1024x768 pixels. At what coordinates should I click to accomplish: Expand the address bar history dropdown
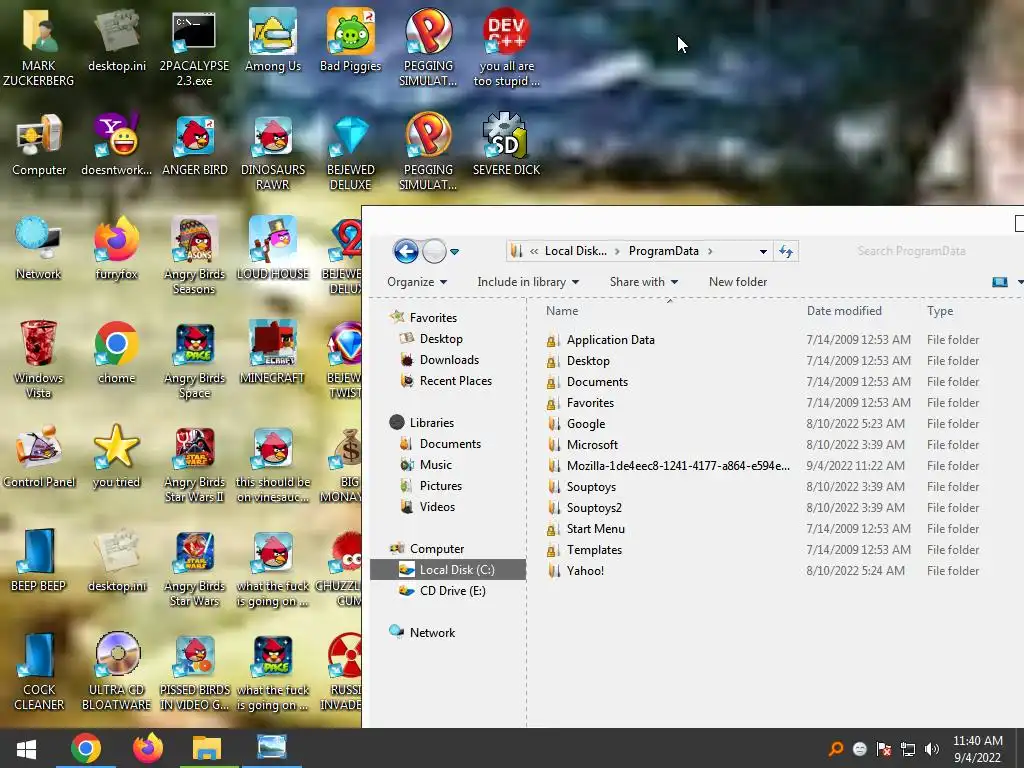[x=763, y=251]
